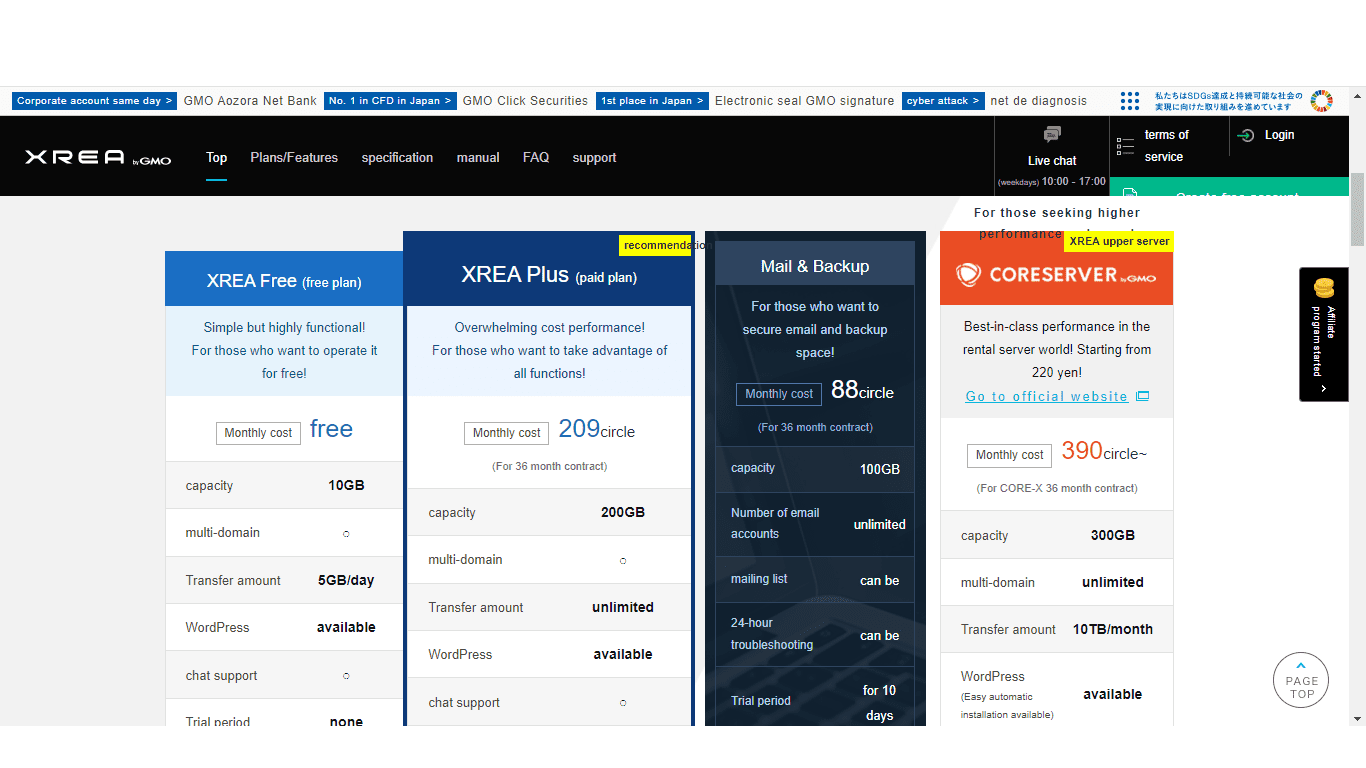Open the specification menu item

pyautogui.click(x=397, y=158)
